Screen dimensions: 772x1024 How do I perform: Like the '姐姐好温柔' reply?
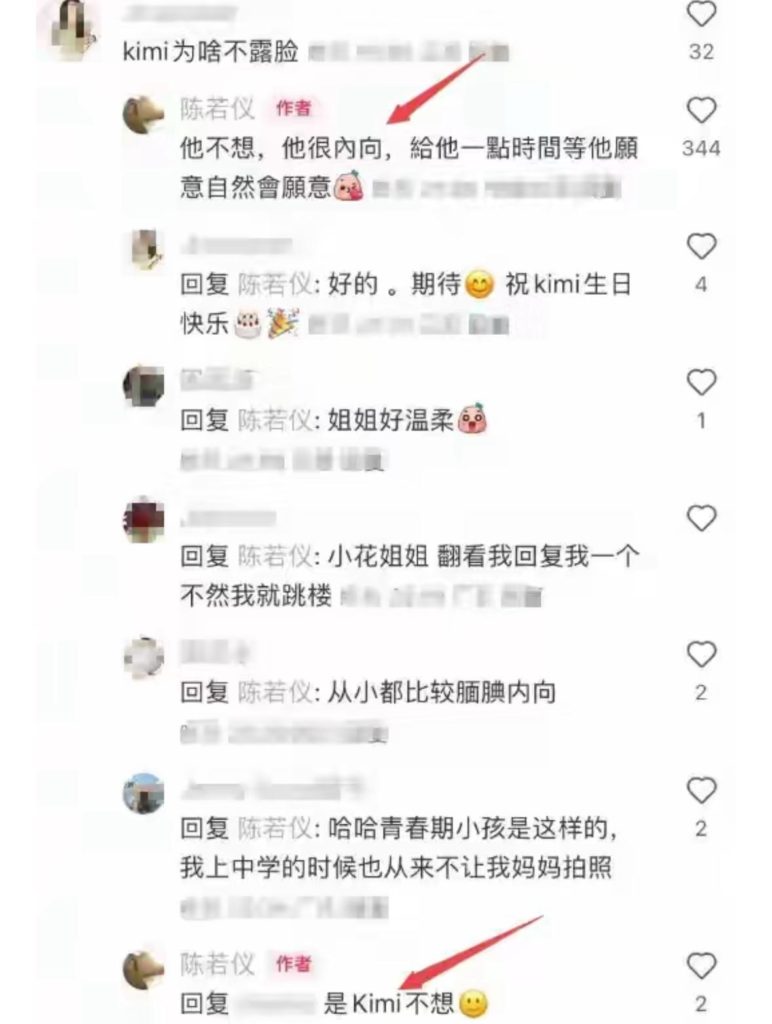(701, 382)
